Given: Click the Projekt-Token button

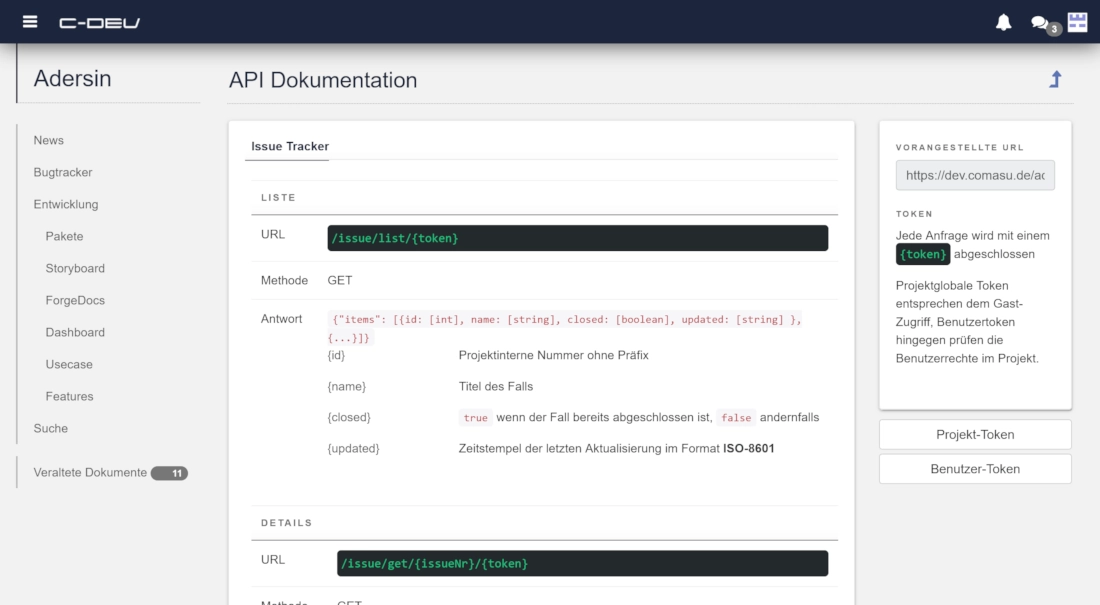Looking at the screenshot, I should click(975, 434).
